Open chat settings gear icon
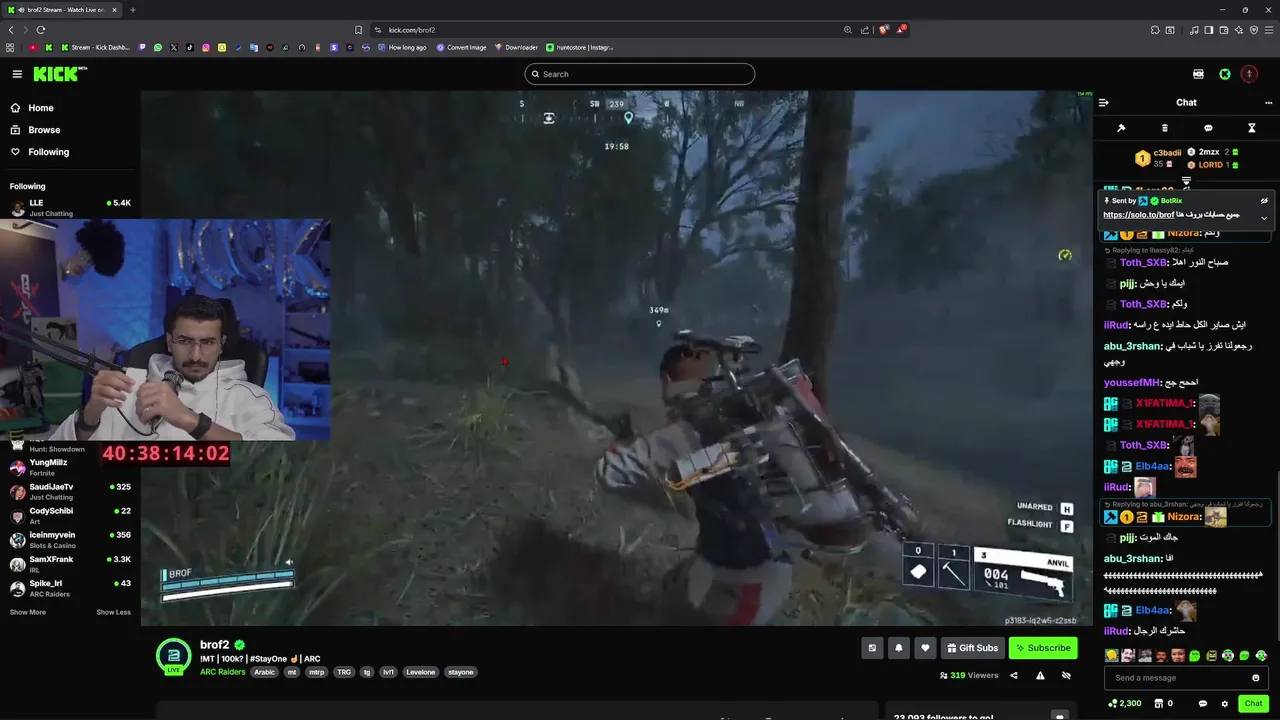 click(1225, 704)
